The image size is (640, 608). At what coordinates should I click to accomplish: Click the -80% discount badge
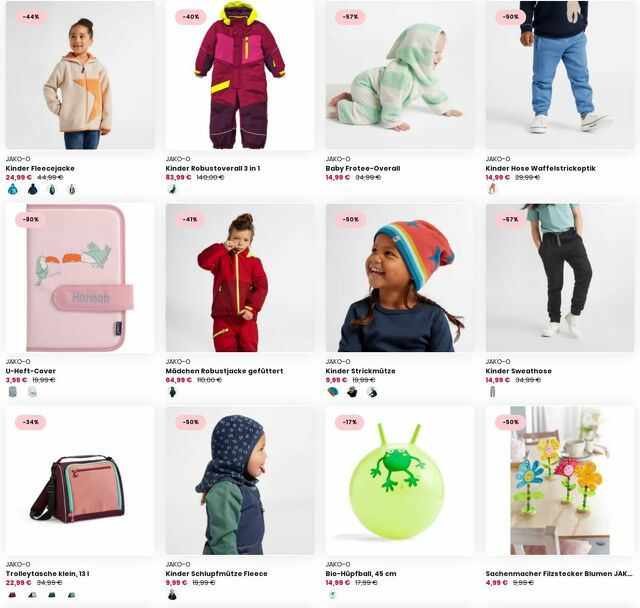[31, 220]
